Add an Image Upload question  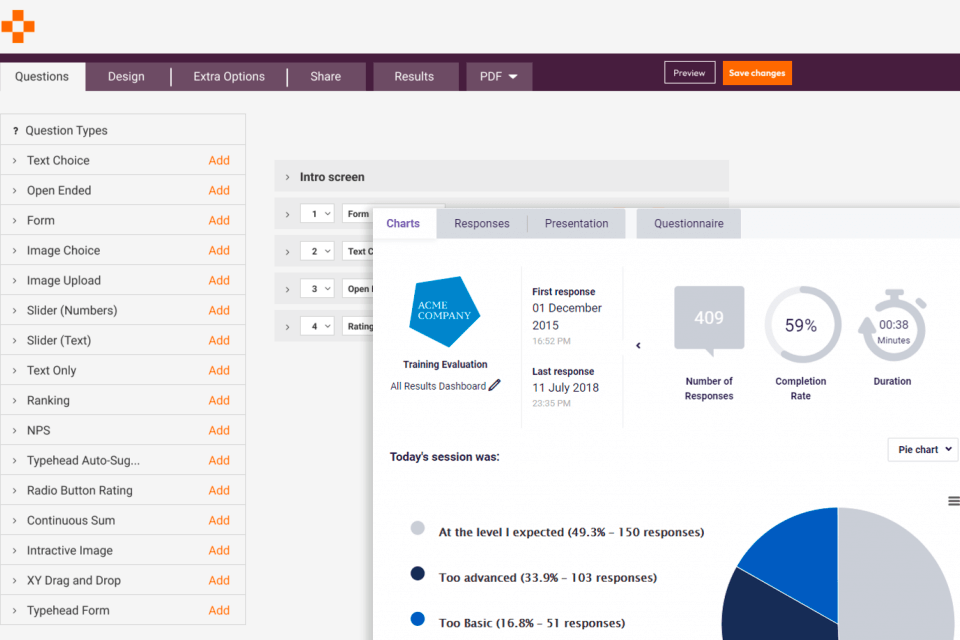click(x=219, y=280)
